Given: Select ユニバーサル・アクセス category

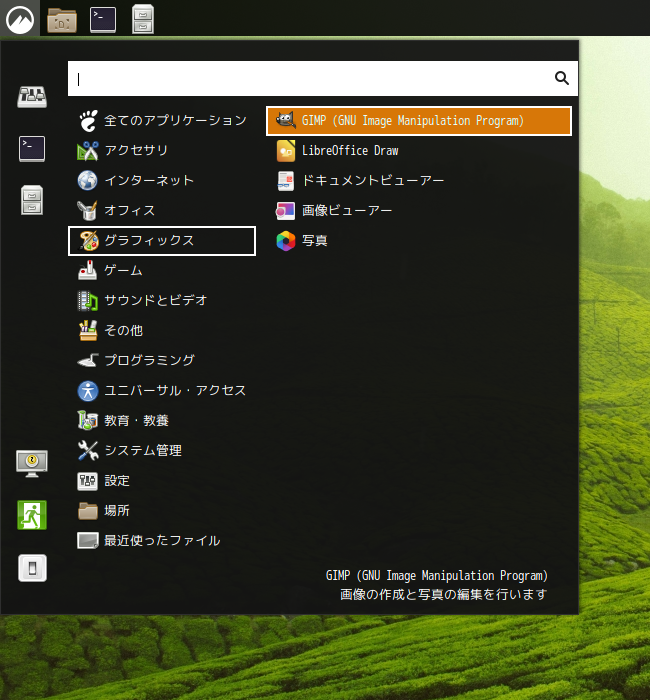Looking at the screenshot, I should pos(162,391).
